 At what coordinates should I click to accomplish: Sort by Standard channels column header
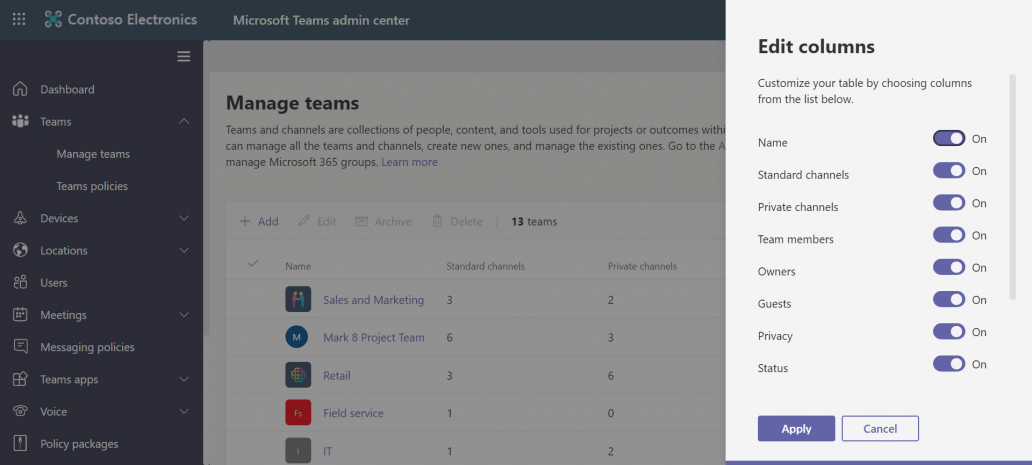coord(485,266)
